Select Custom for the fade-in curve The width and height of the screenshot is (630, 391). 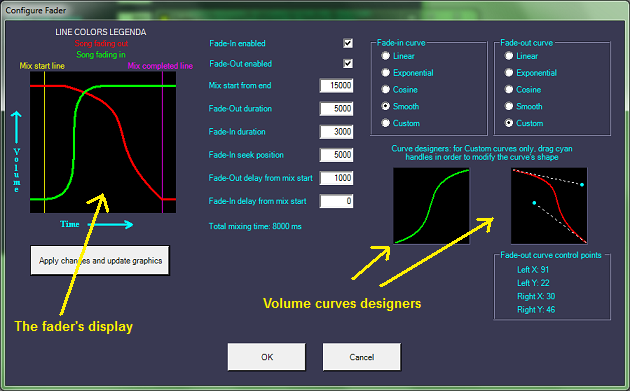[386, 123]
